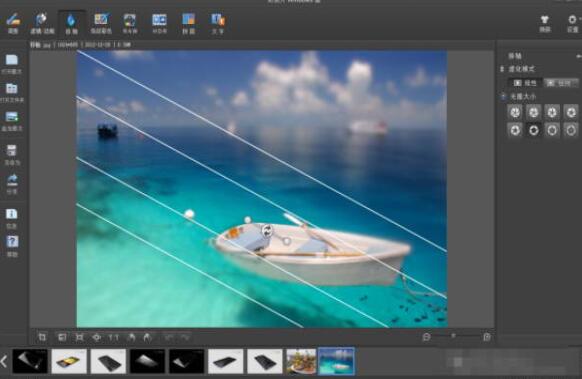Viewport: 582px width, 379px height.
Task: Choose the third aperture in the top row
Action: [552, 111]
